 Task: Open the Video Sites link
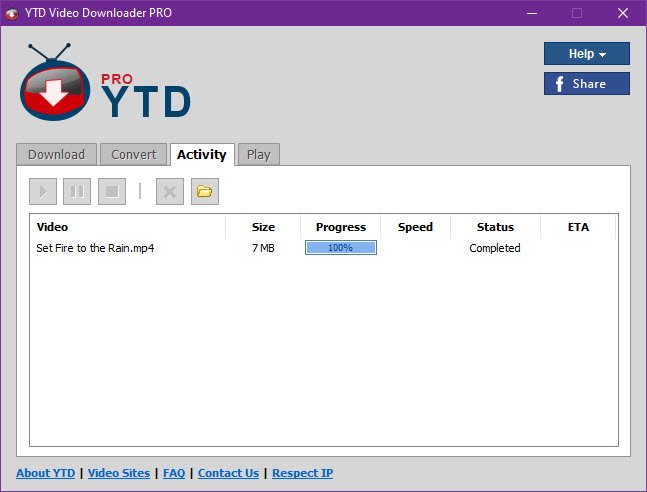click(x=119, y=473)
